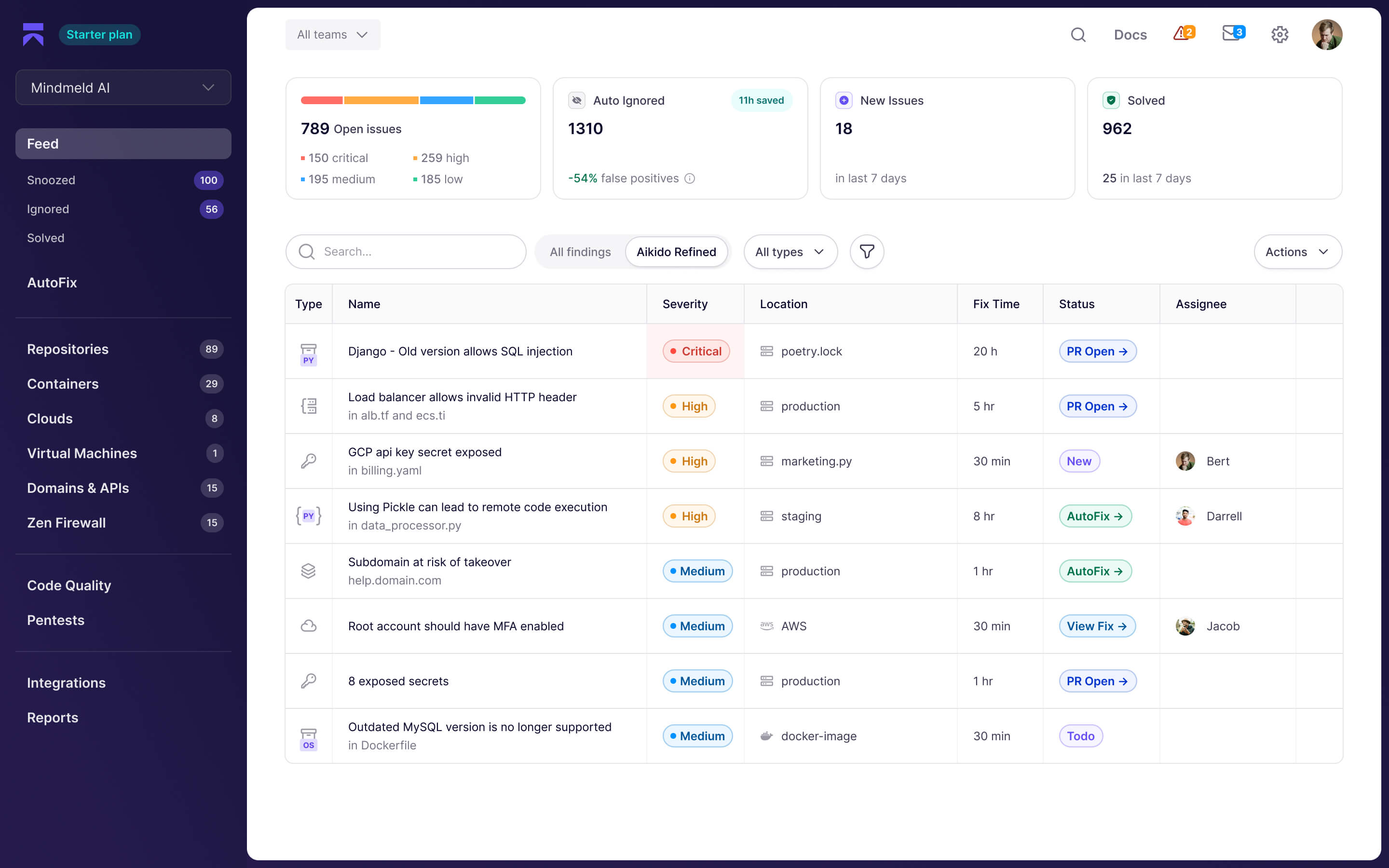The image size is (1389, 868).
Task: Expand the Actions dropdown menu
Action: [1297, 251]
